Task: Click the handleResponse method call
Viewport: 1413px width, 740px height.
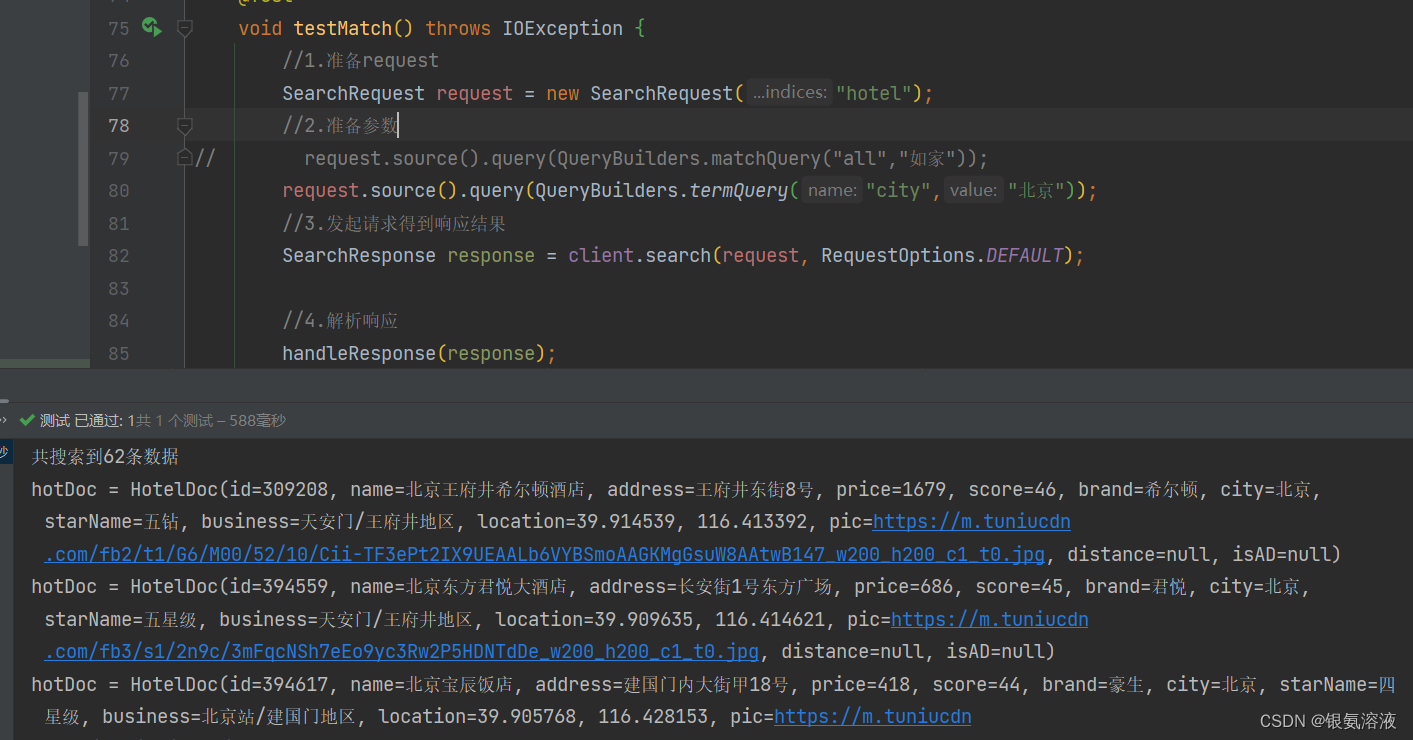Action: click(358, 354)
